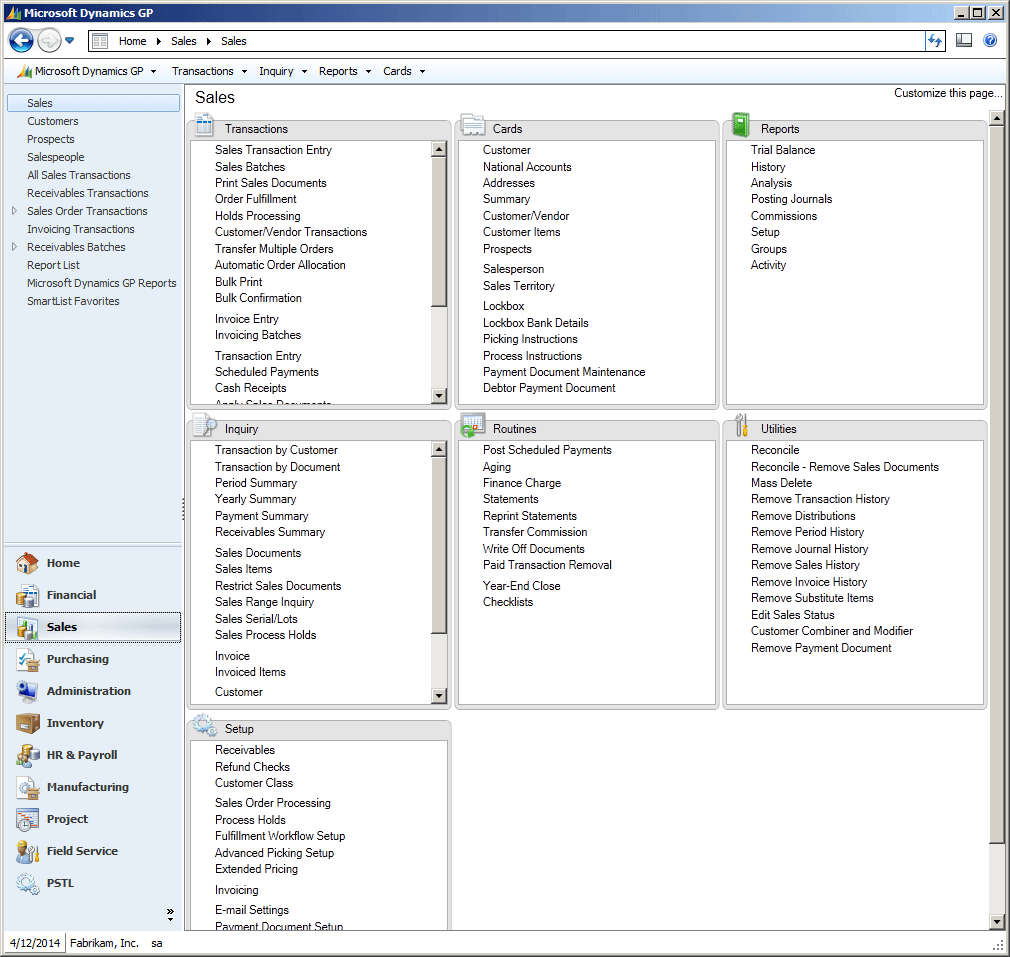
Task: Open the Trial Balance report link
Action: coord(783,150)
